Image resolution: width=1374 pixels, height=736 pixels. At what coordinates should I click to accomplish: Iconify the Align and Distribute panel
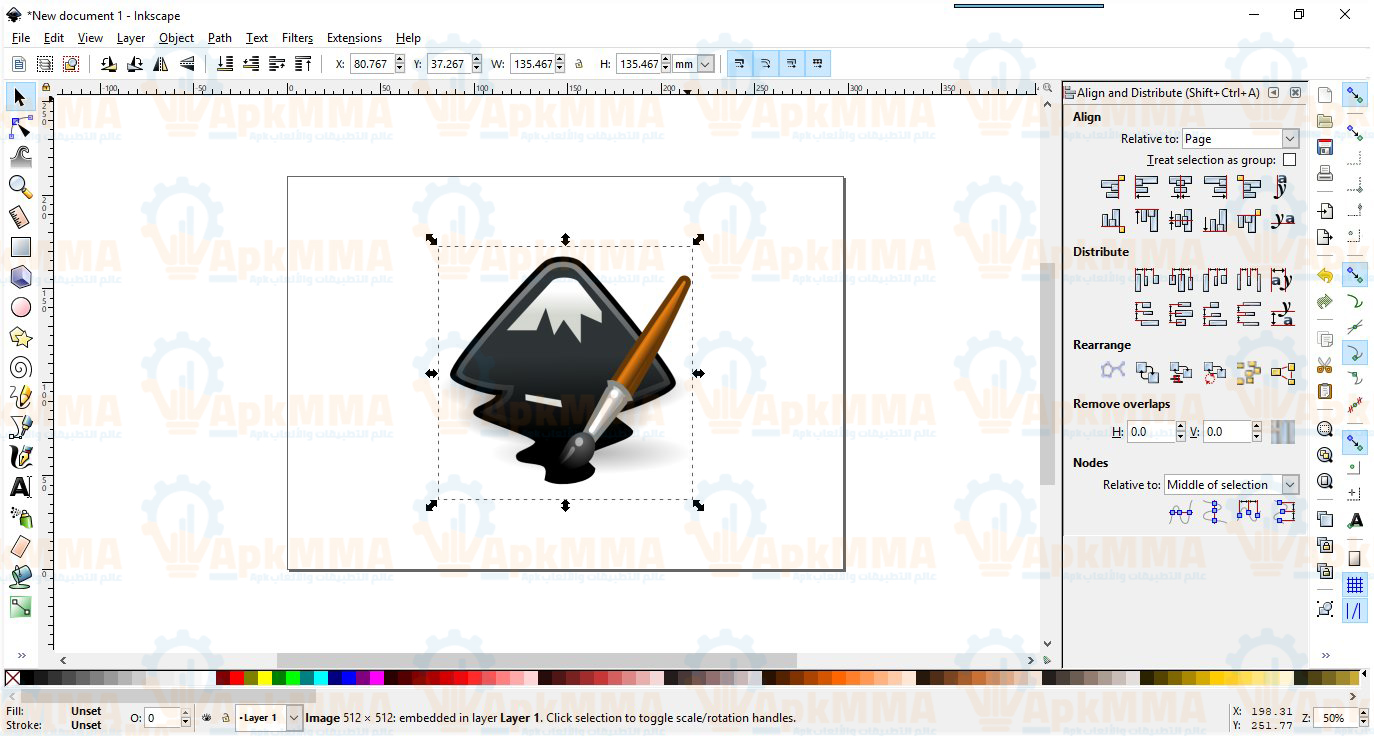coord(1273,92)
